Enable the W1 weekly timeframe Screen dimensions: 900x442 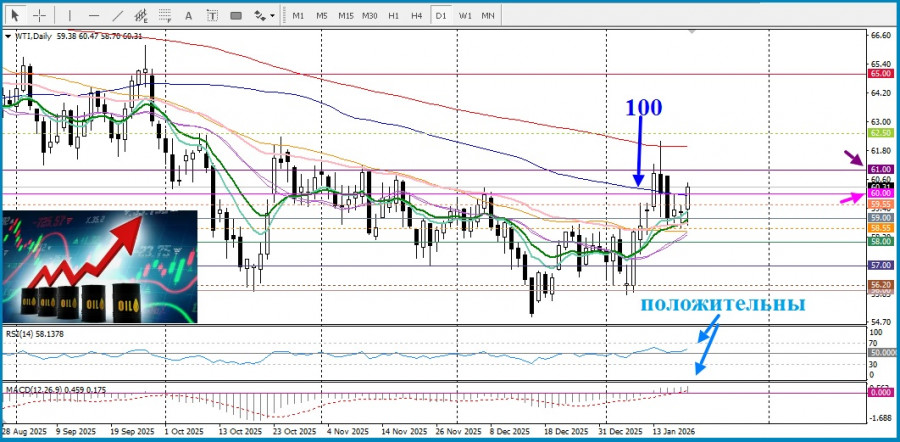click(x=465, y=15)
